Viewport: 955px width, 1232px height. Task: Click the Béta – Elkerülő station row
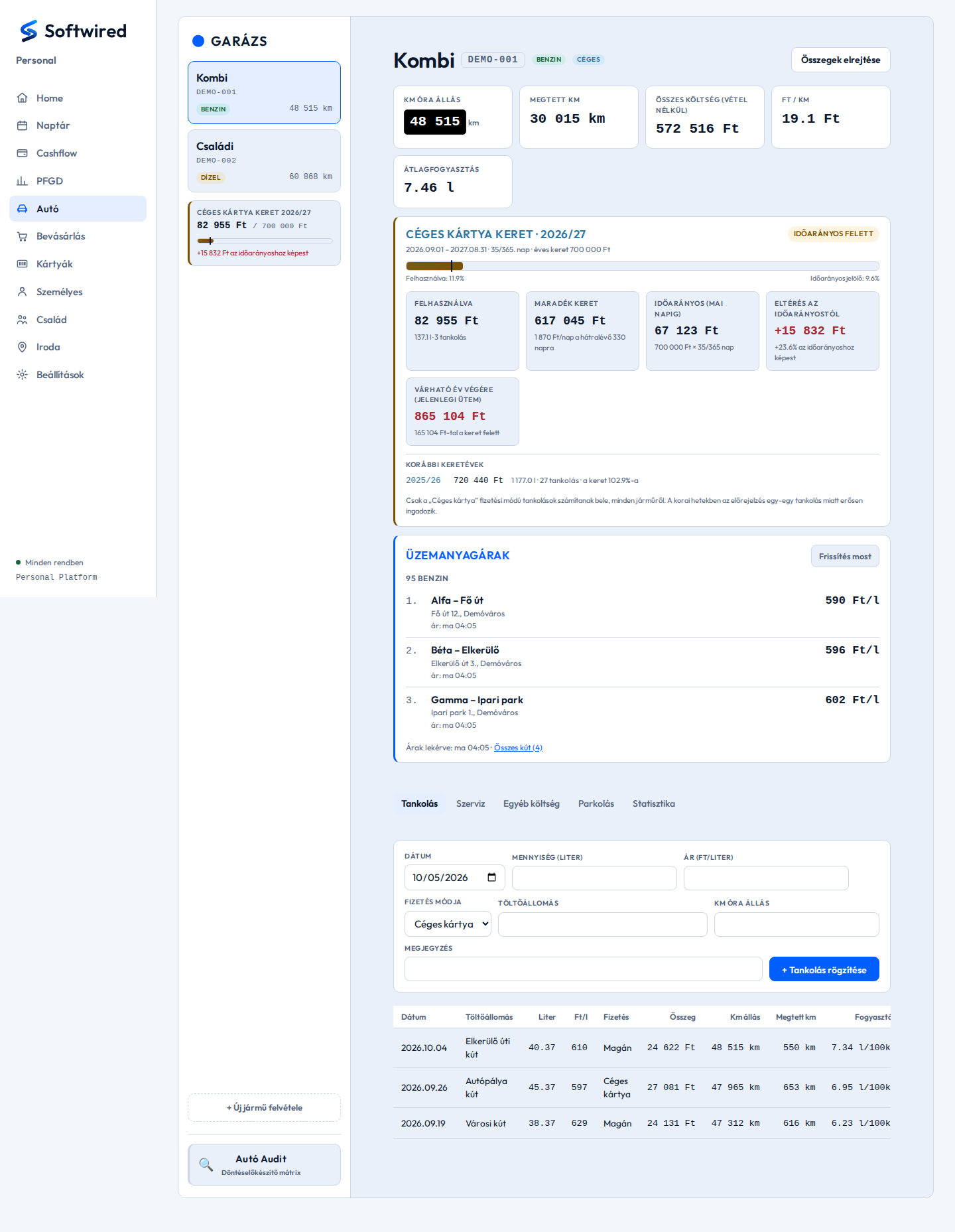(642, 662)
